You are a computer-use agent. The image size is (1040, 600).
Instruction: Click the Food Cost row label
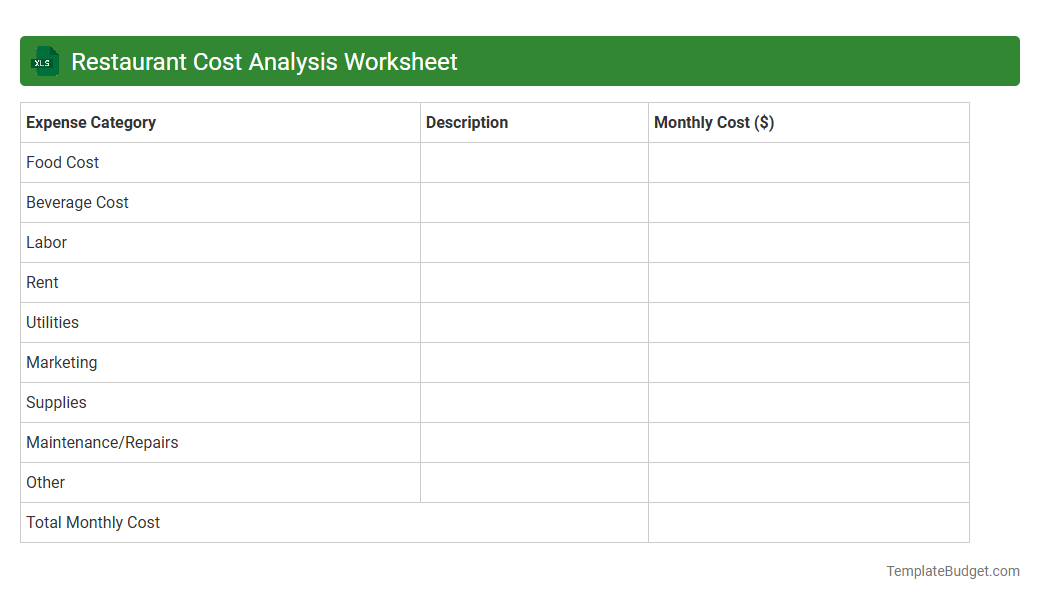click(x=62, y=162)
